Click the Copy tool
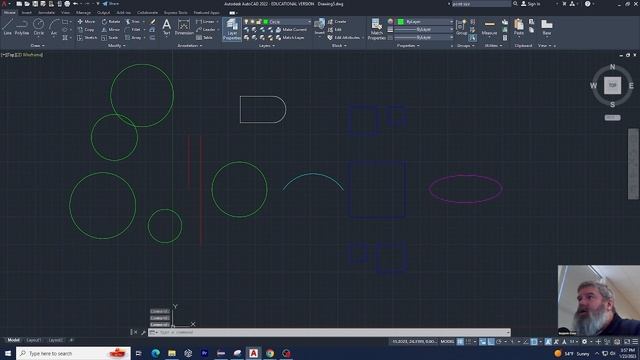The width and height of the screenshot is (640, 360). pyautogui.click(x=86, y=30)
